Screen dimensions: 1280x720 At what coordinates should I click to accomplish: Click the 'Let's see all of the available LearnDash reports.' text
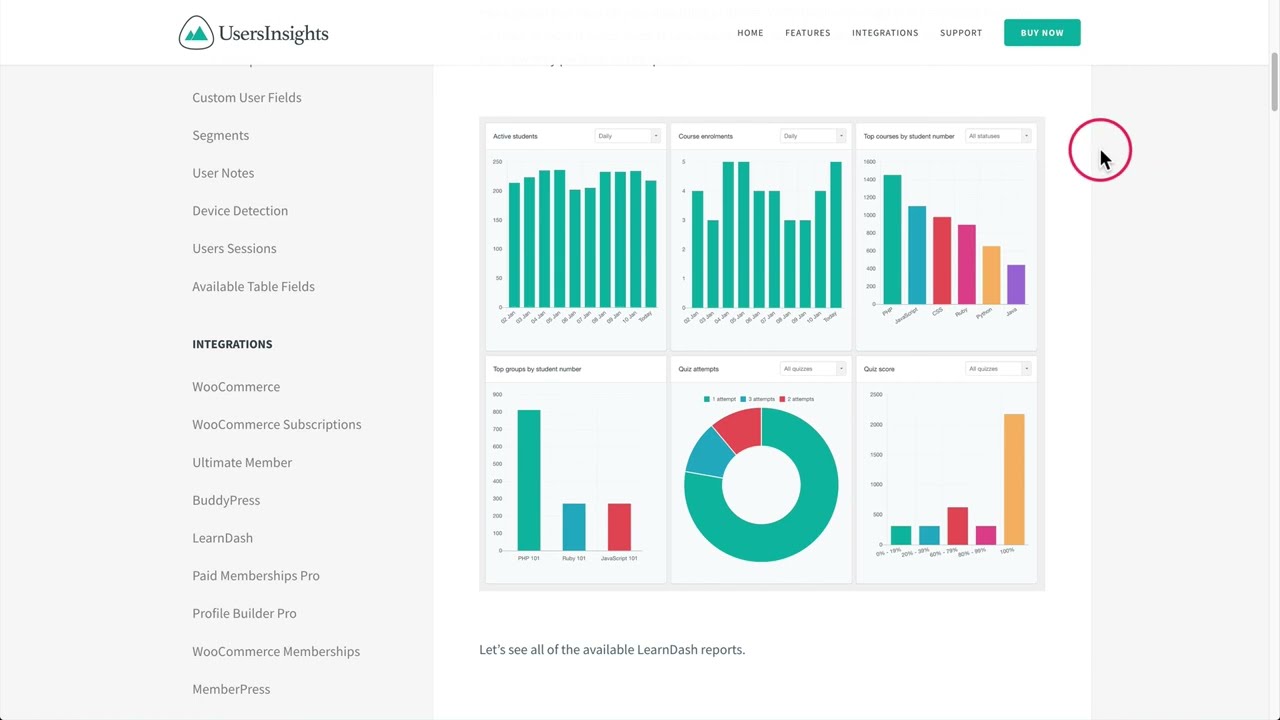612,650
